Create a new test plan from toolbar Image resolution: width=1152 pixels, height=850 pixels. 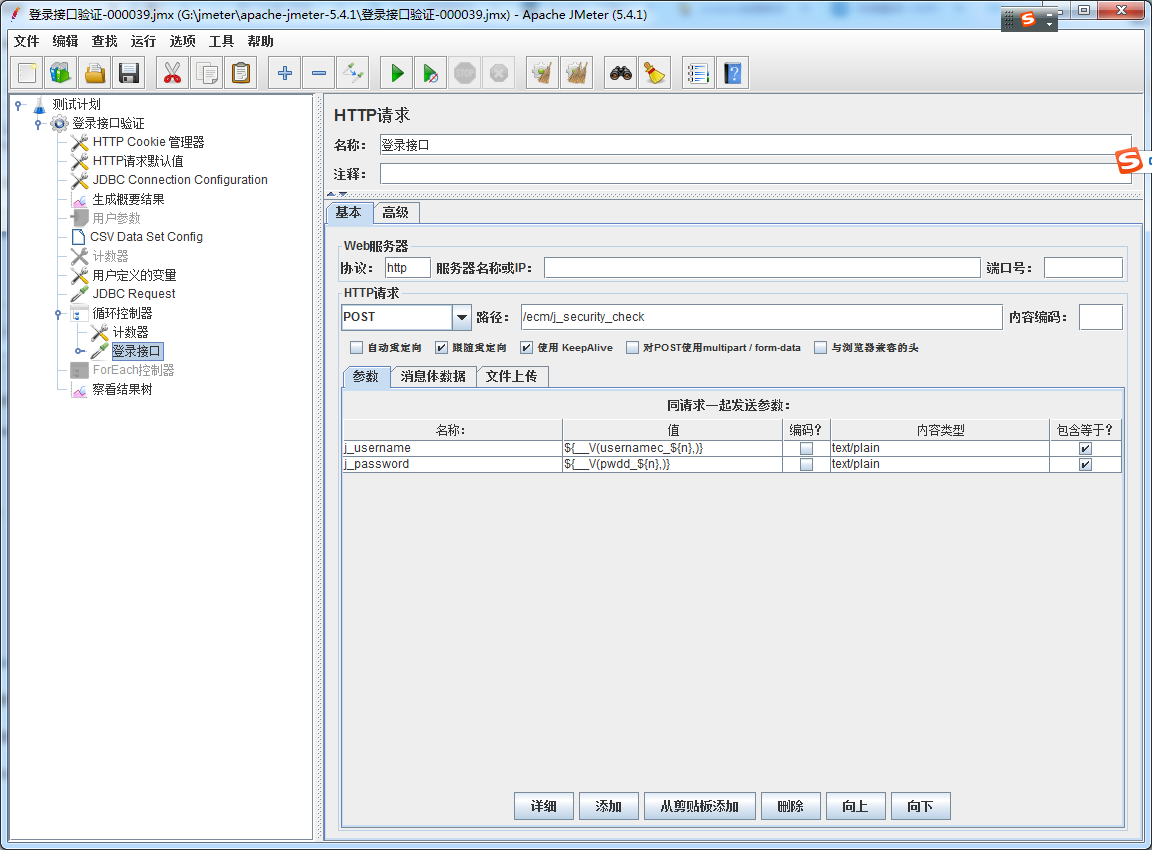point(27,73)
